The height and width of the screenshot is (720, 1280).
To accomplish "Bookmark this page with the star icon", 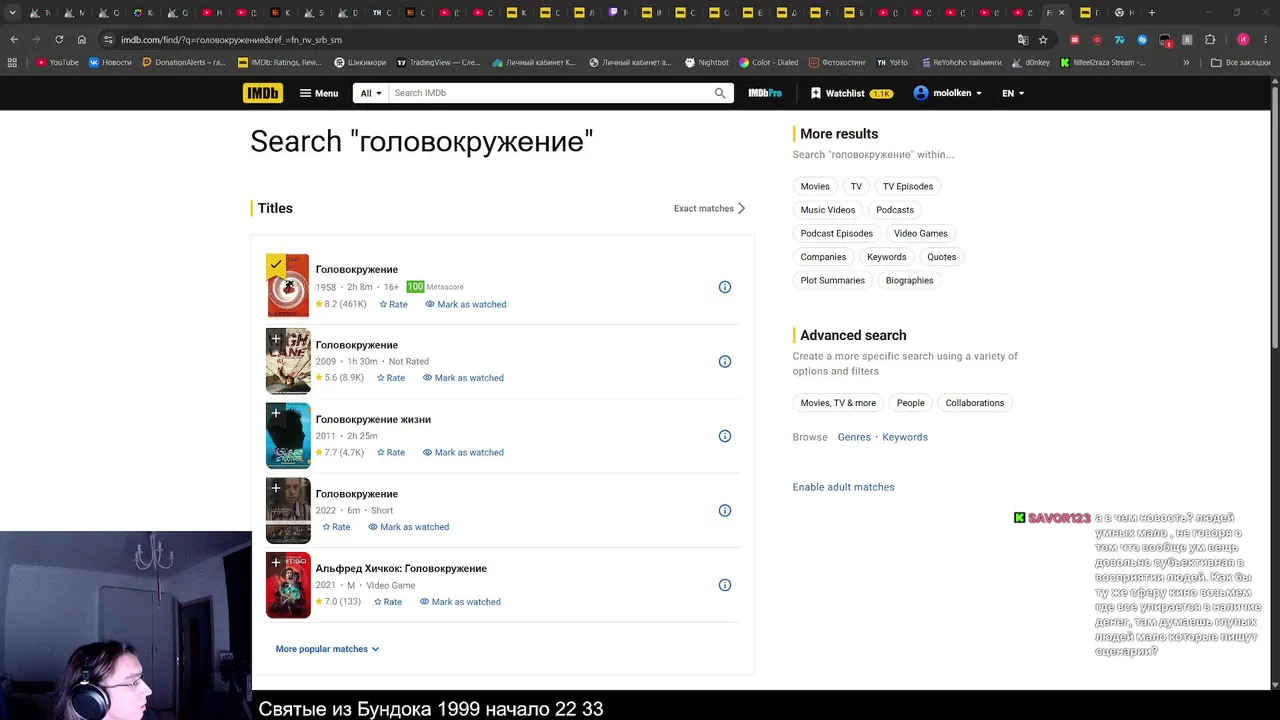I will tap(1043, 40).
